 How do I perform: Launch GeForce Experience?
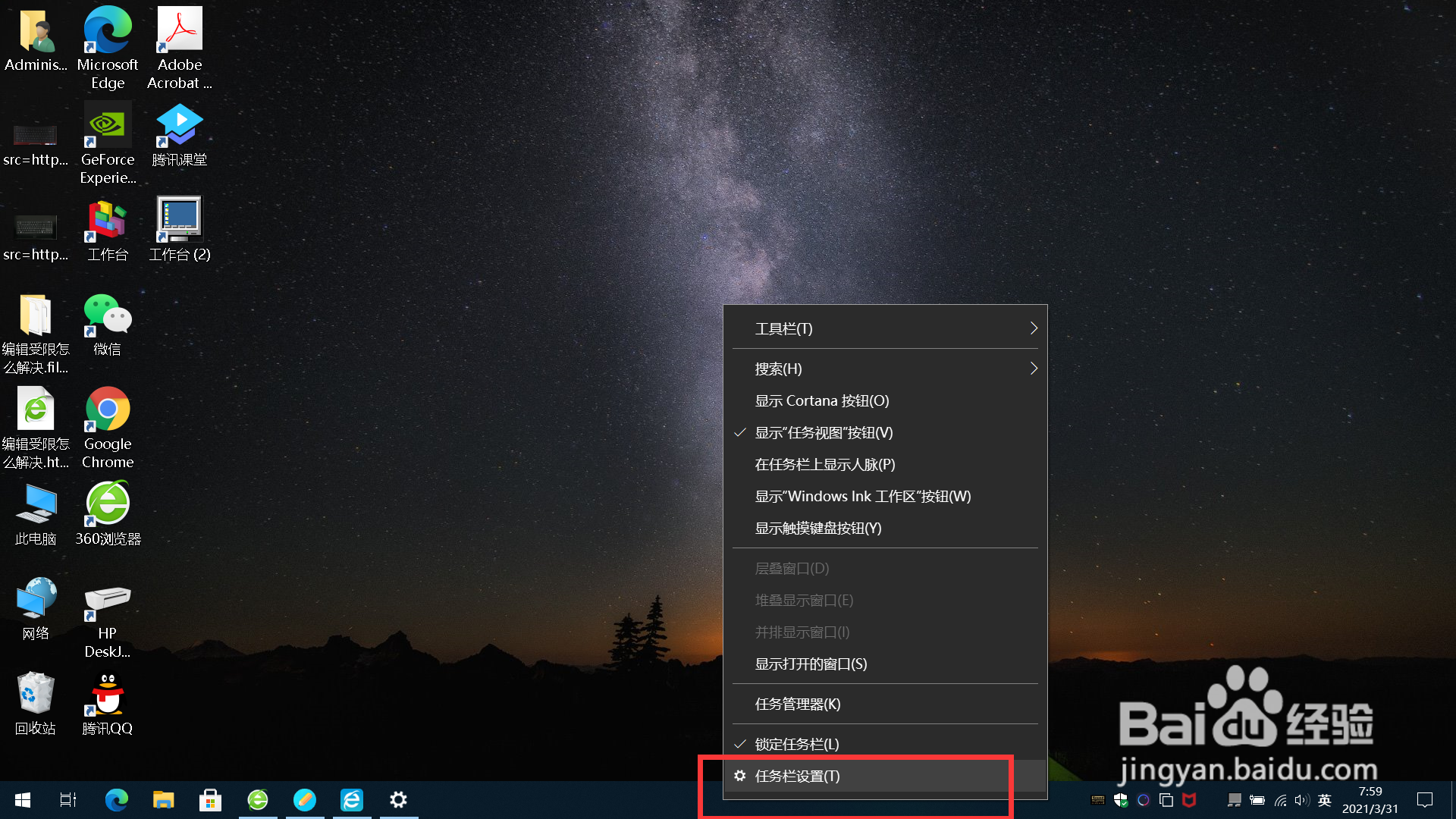pos(107,125)
